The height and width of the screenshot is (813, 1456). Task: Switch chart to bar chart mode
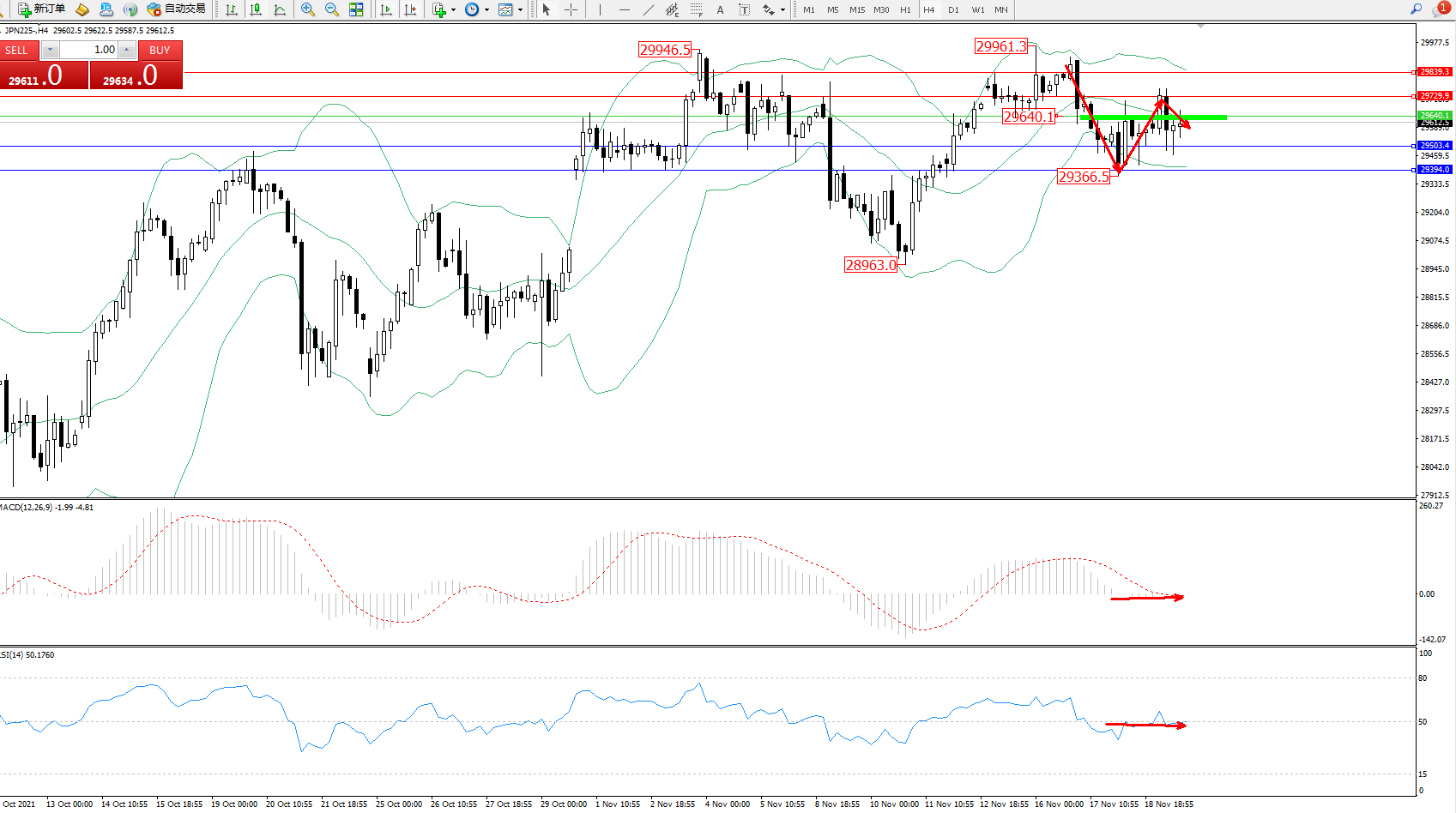coord(232,9)
